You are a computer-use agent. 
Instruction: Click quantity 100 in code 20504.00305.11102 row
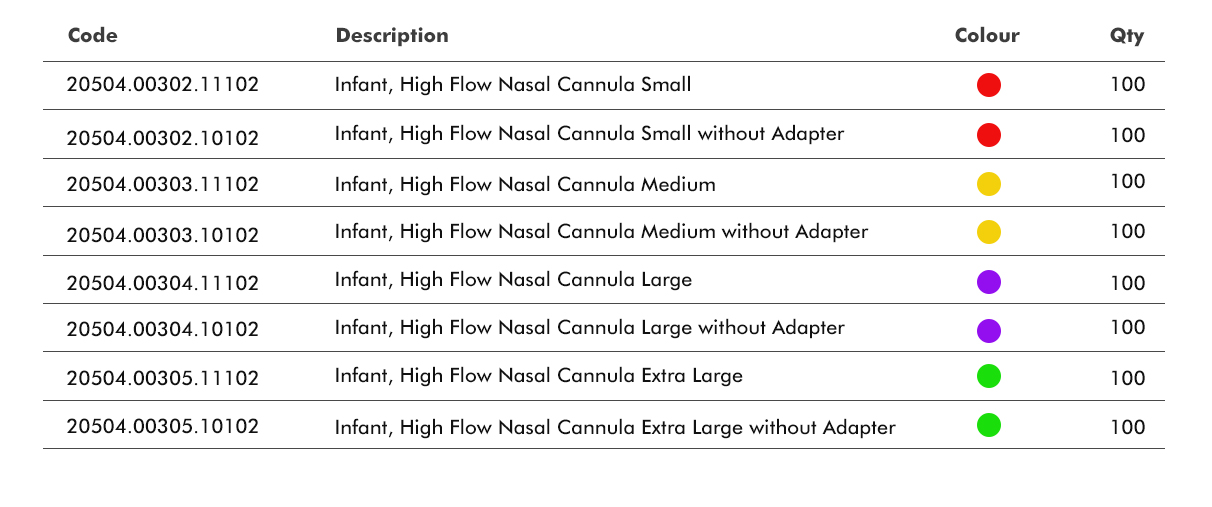point(1127,378)
